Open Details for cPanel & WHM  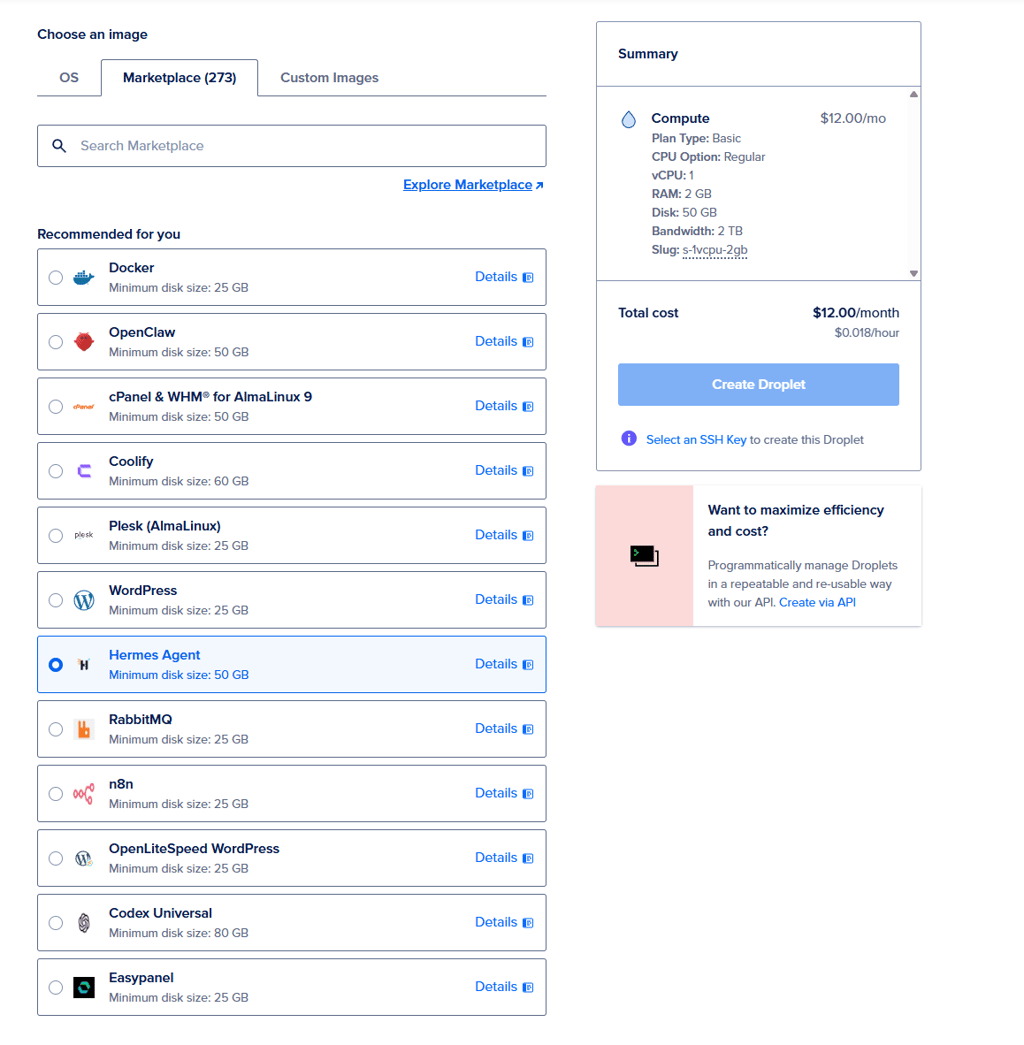click(x=503, y=406)
